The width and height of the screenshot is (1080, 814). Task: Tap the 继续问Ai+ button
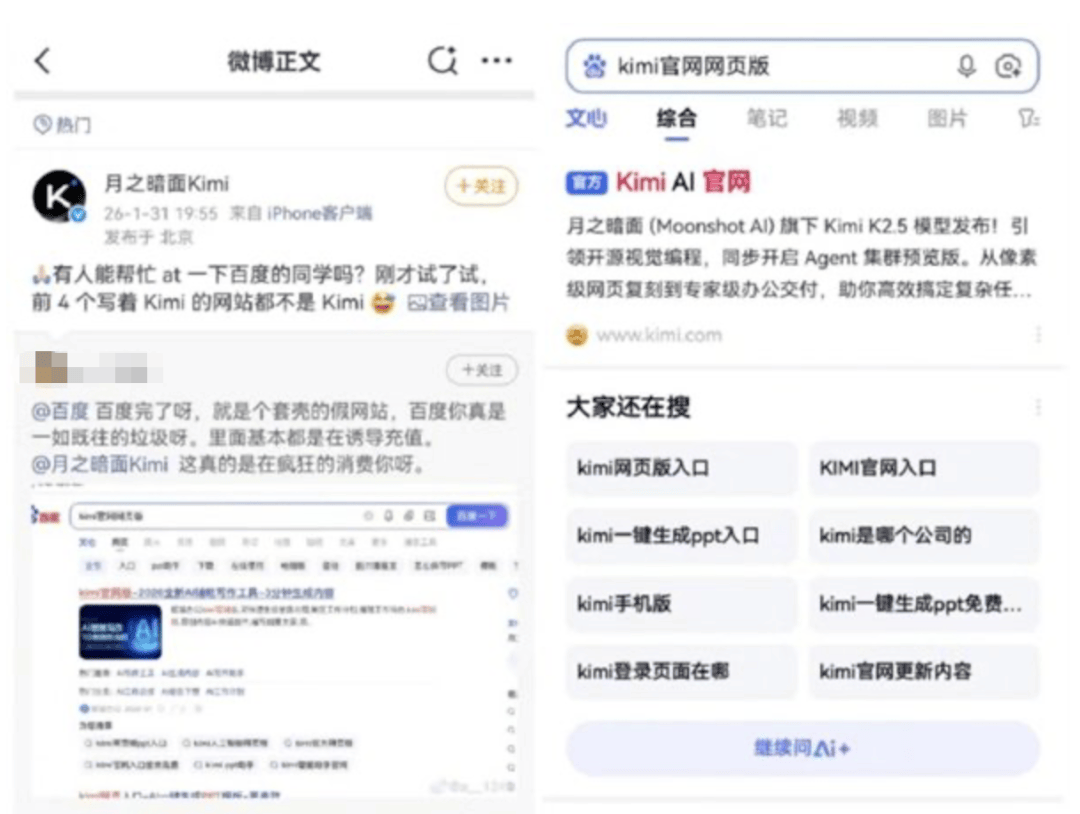(802, 748)
